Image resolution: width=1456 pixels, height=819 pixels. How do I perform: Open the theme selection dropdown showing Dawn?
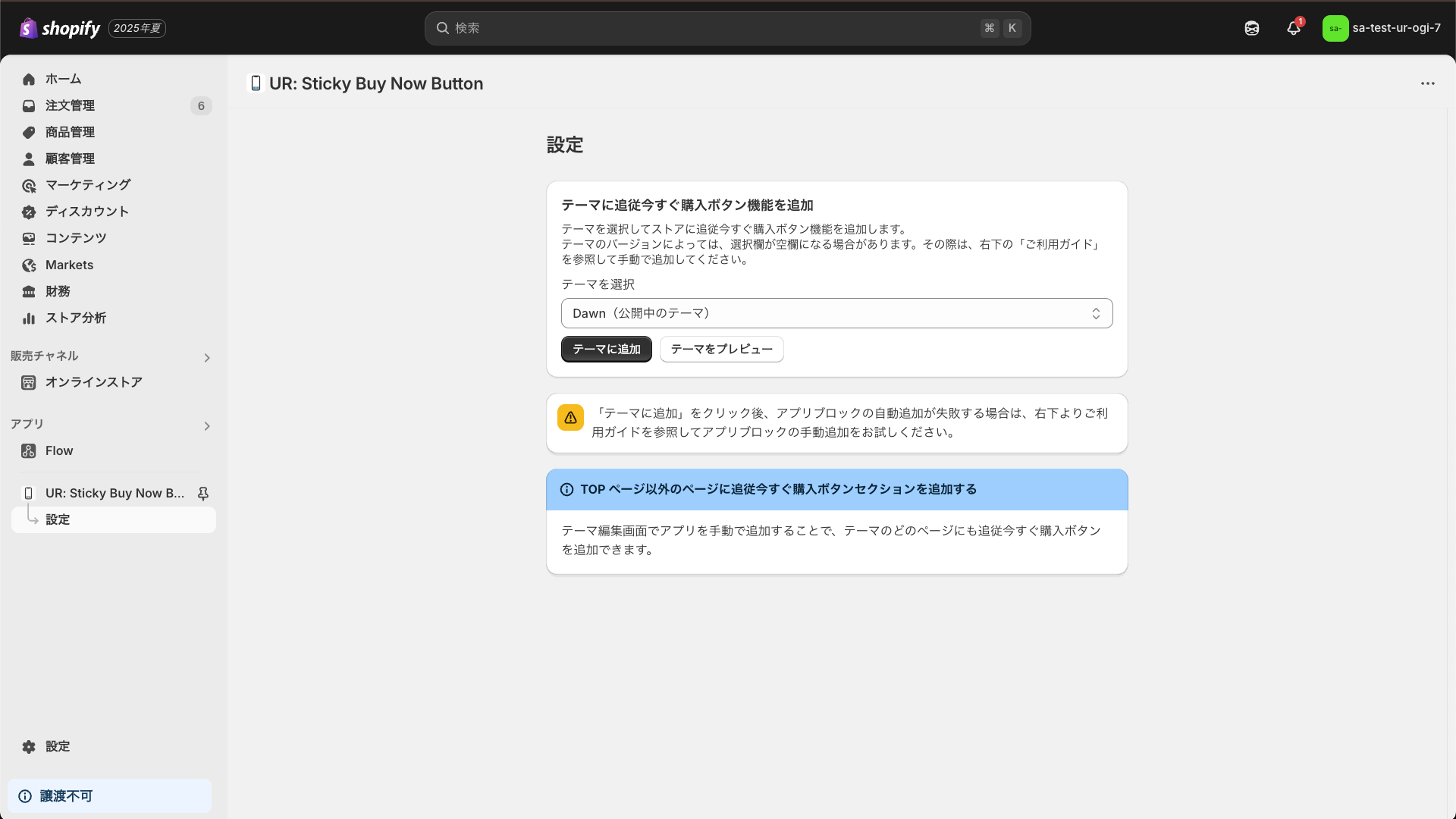click(x=836, y=313)
